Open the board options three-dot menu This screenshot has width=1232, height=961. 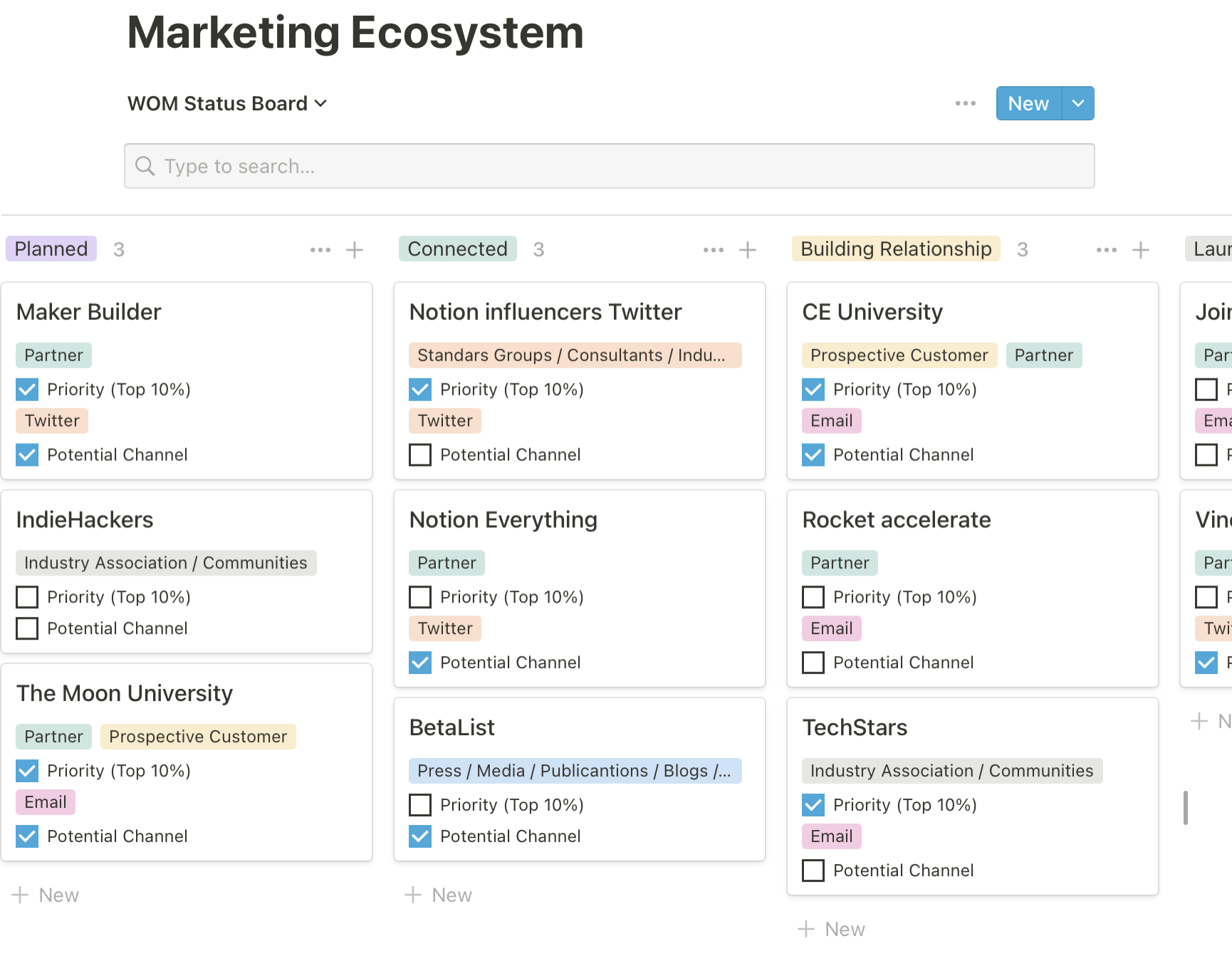(965, 103)
